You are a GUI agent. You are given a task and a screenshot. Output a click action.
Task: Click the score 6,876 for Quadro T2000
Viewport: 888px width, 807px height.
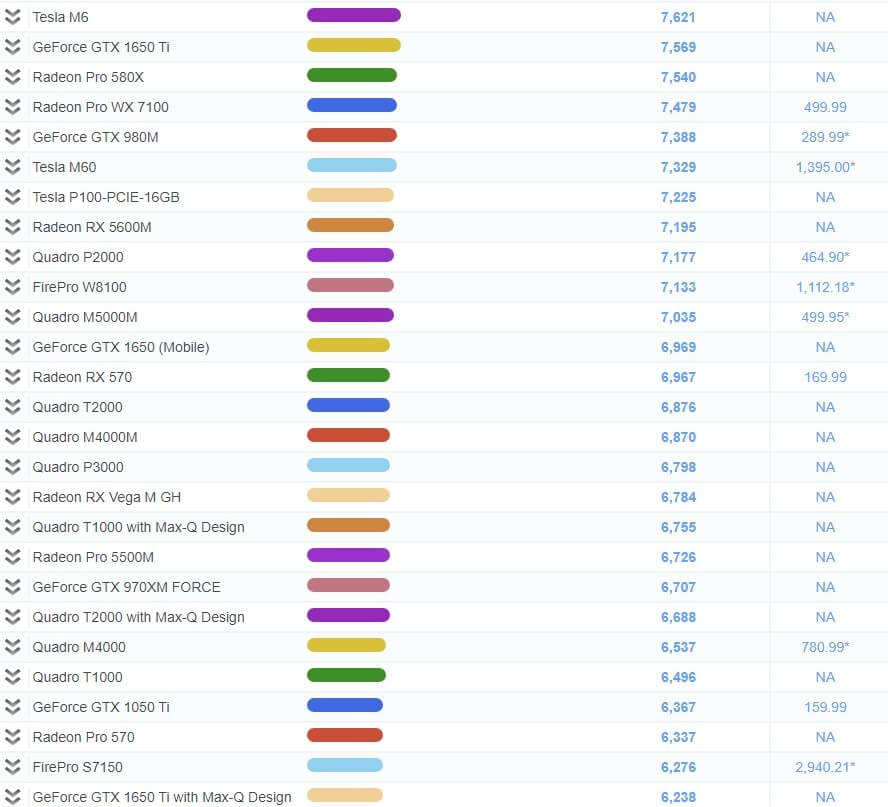point(678,408)
